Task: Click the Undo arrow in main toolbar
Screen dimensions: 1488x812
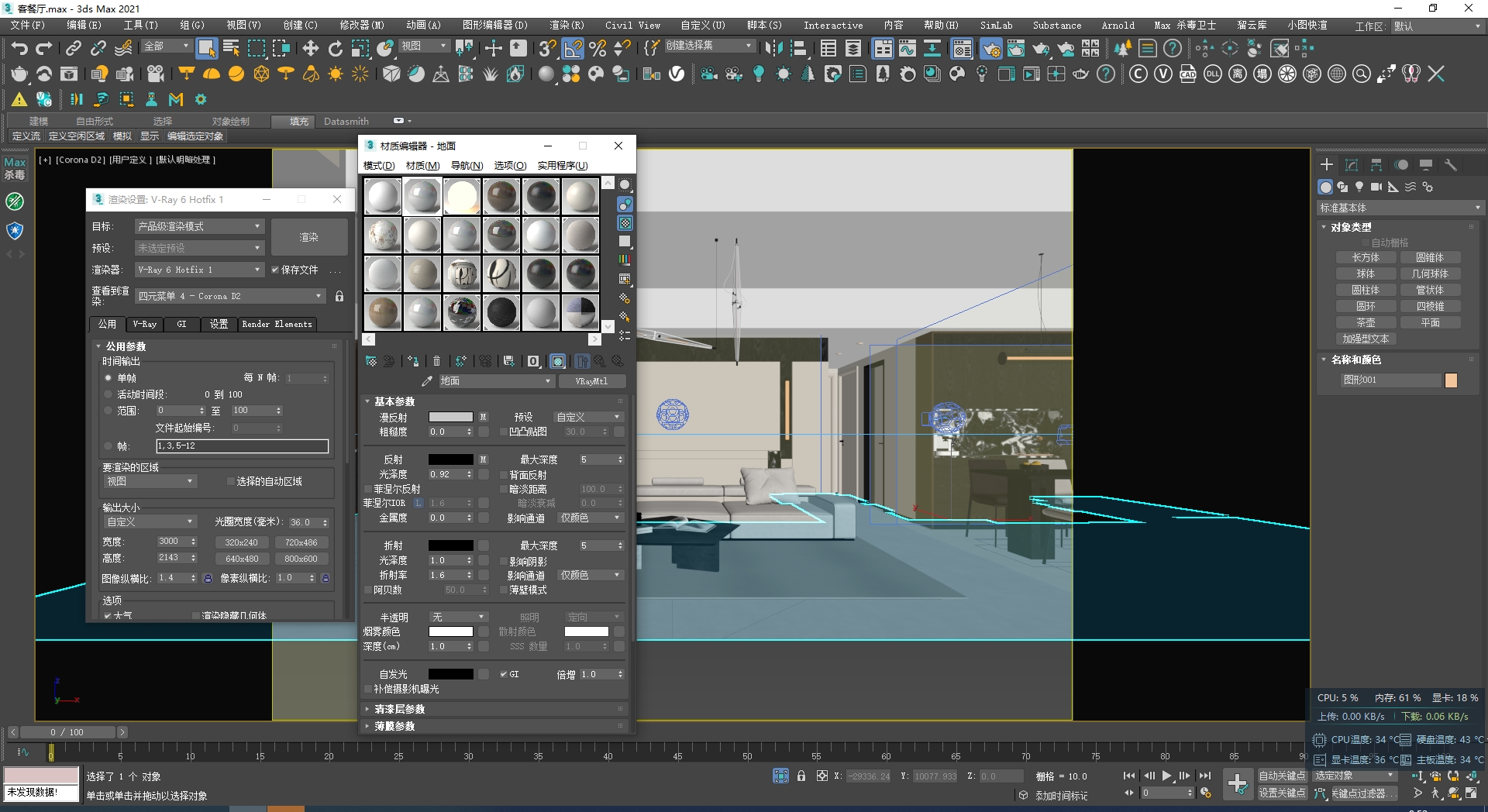Action: pyautogui.click(x=19, y=49)
